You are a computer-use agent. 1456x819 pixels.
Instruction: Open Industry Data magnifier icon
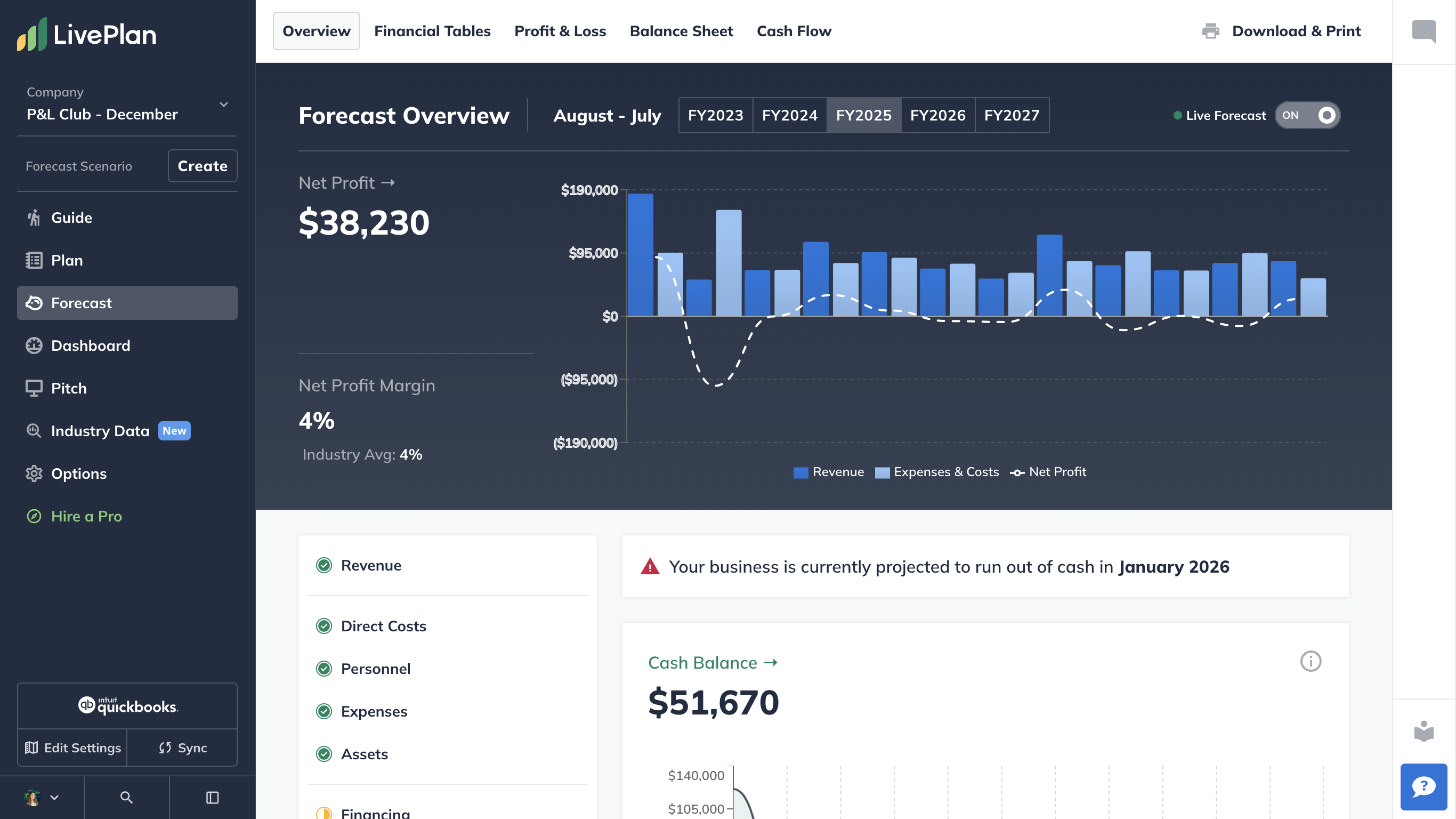coord(34,431)
